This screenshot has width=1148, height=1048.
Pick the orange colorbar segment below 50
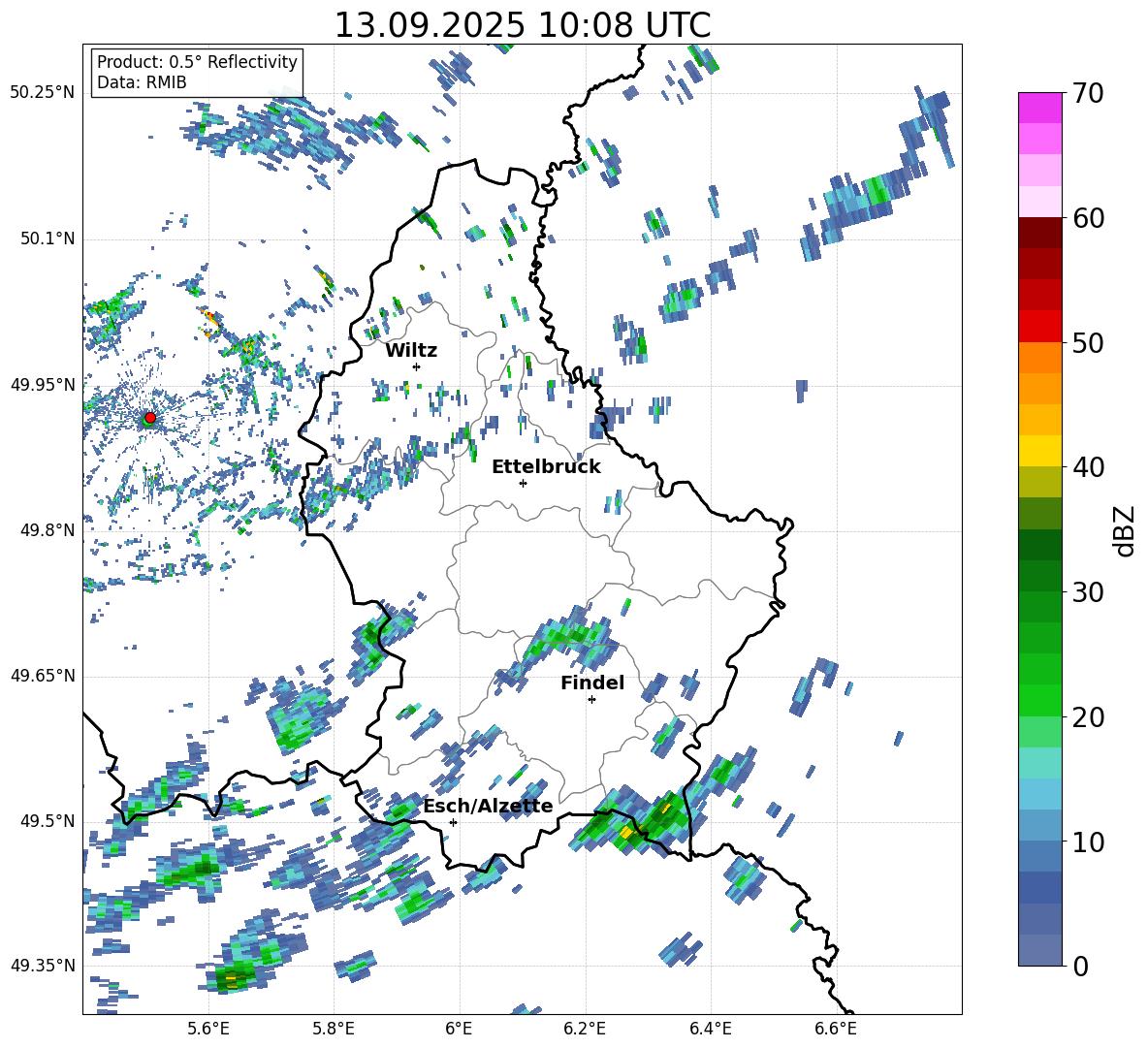1039,358
